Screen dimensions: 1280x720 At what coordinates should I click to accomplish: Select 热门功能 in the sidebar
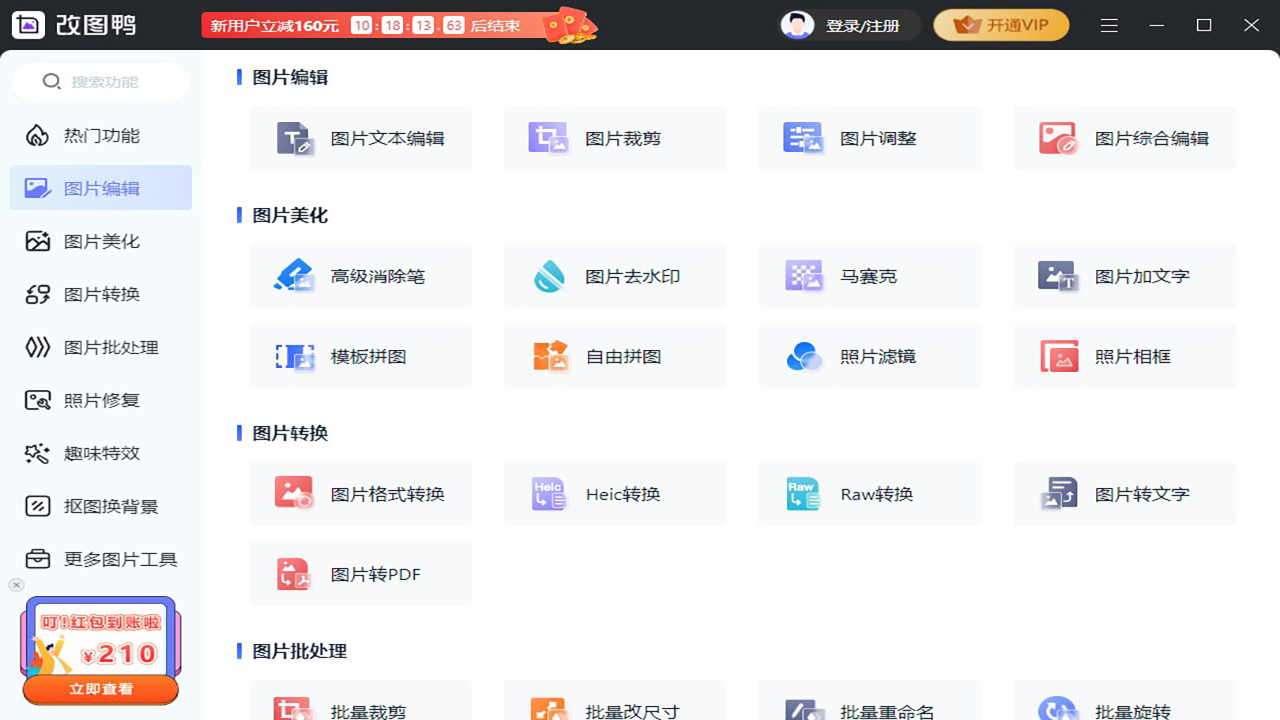pyautogui.click(x=100, y=135)
